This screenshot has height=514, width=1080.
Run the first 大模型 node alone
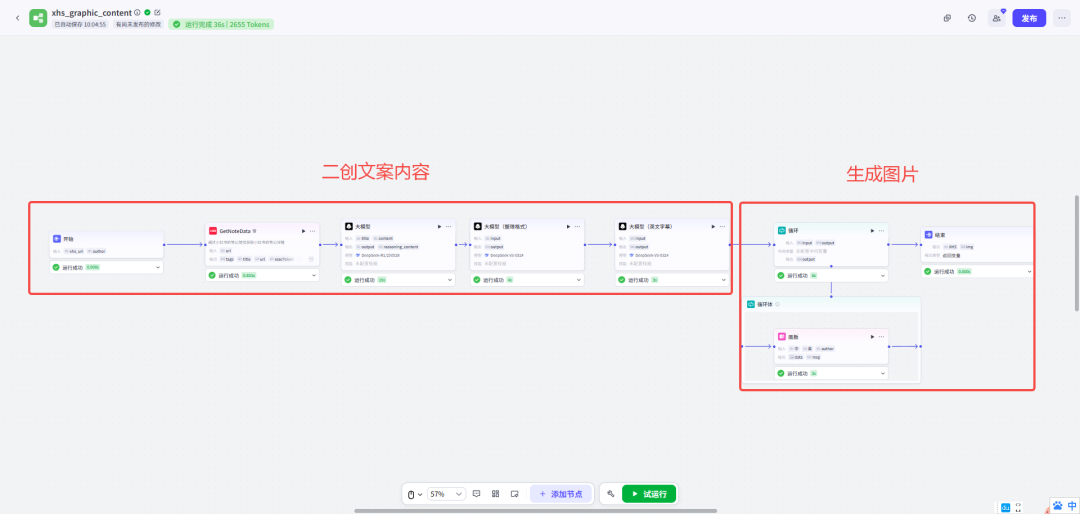[440, 226]
